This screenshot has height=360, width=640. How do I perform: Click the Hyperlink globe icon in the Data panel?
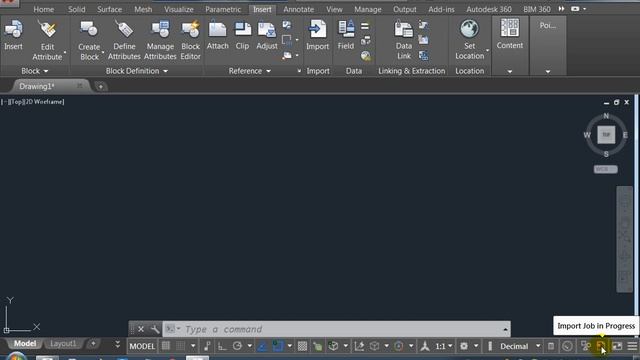pyautogui.click(x=366, y=56)
